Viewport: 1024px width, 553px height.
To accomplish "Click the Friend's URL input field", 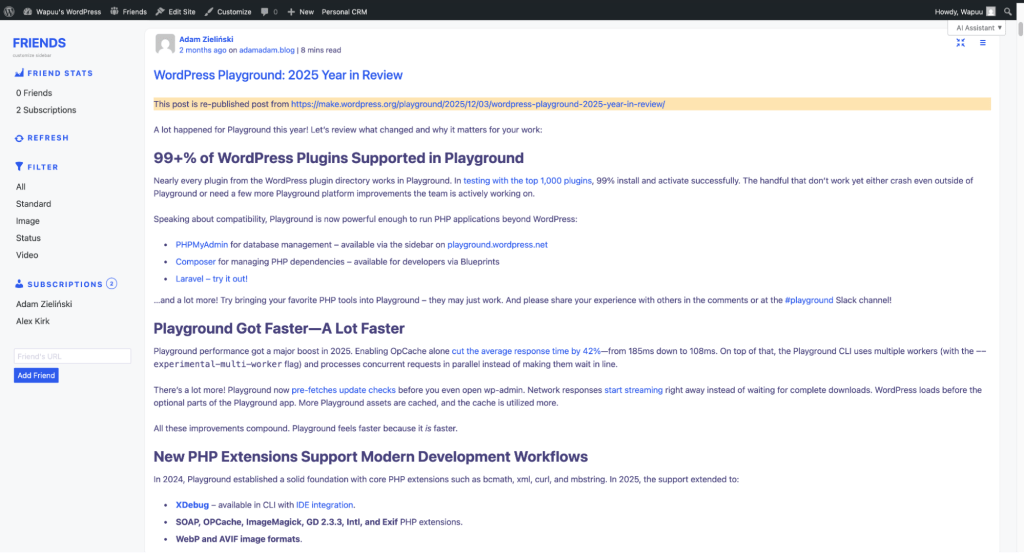I will click(x=72, y=356).
